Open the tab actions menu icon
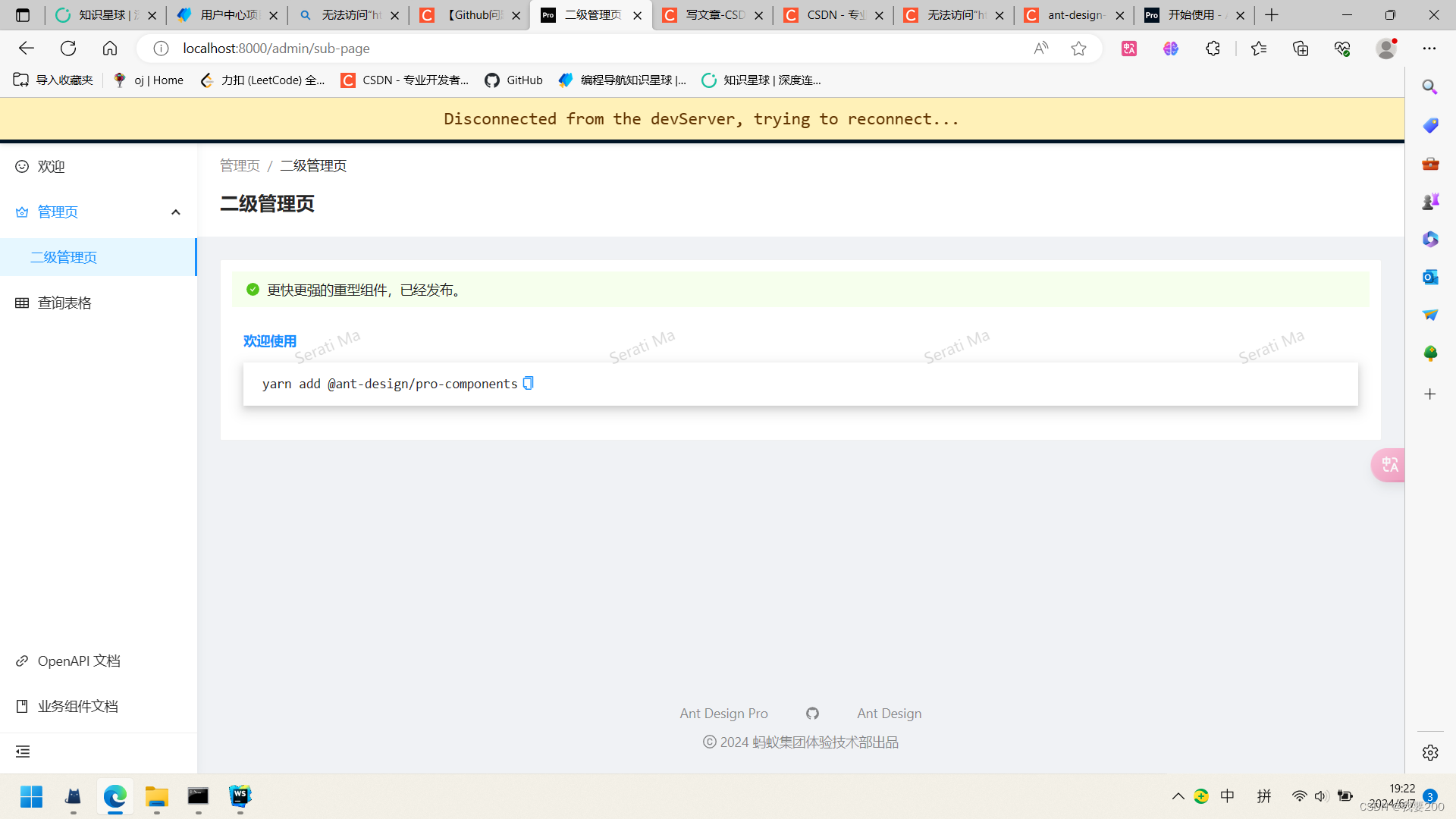This screenshot has width=1456, height=819. pyautogui.click(x=23, y=15)
